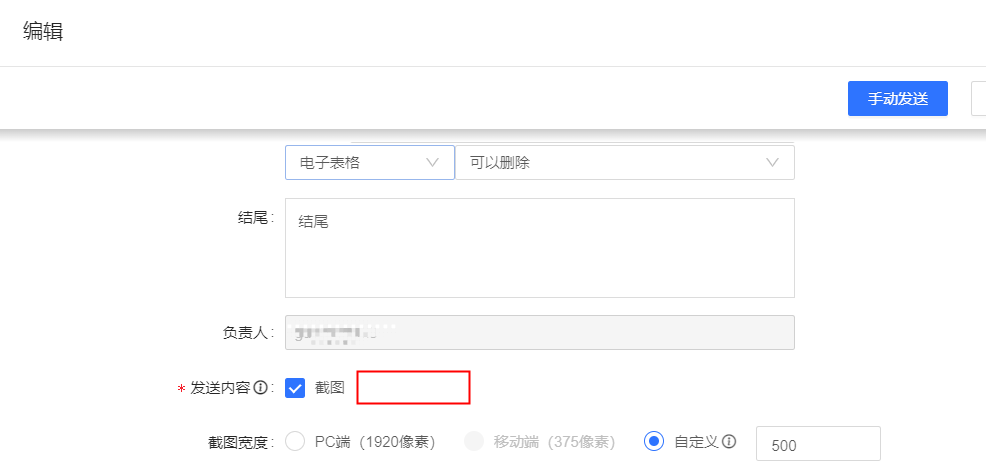Click the 编辑 dialog title

pos(43,32)
